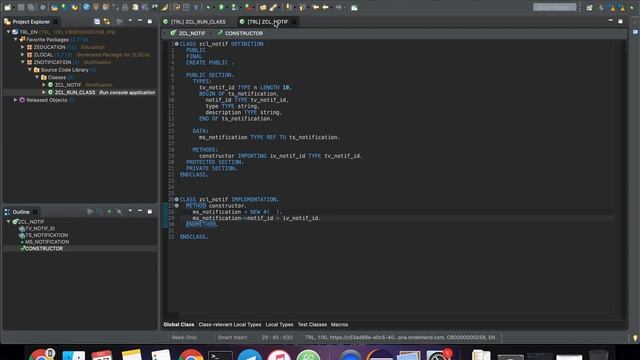Minimize the editor area

point(611,21)
